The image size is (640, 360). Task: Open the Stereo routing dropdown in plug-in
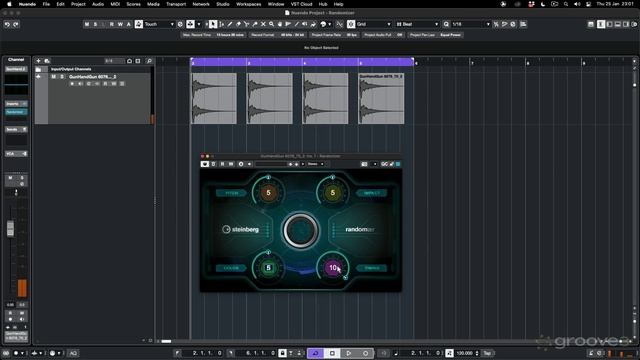[316, 164]
